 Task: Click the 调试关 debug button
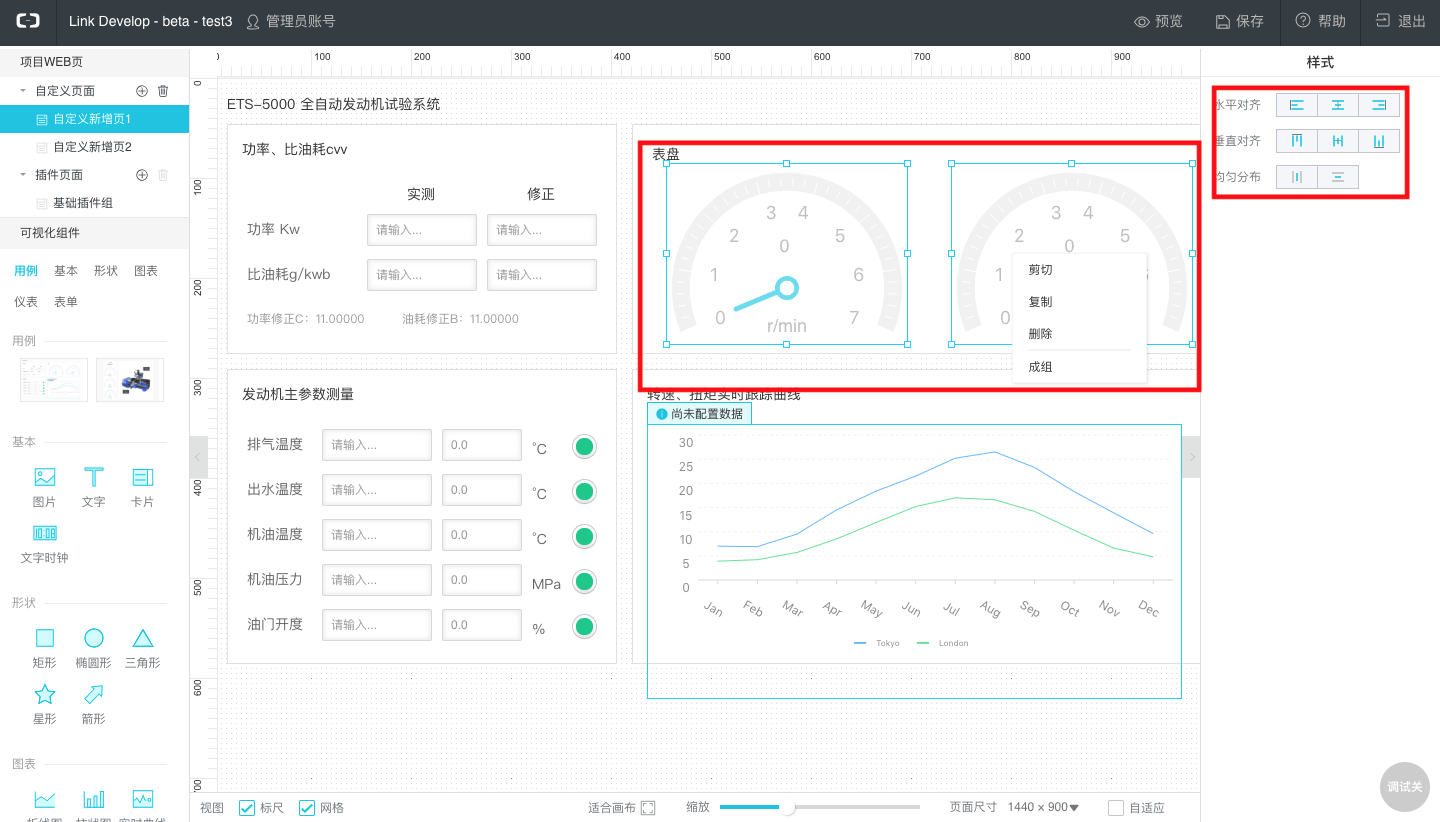1404,787
